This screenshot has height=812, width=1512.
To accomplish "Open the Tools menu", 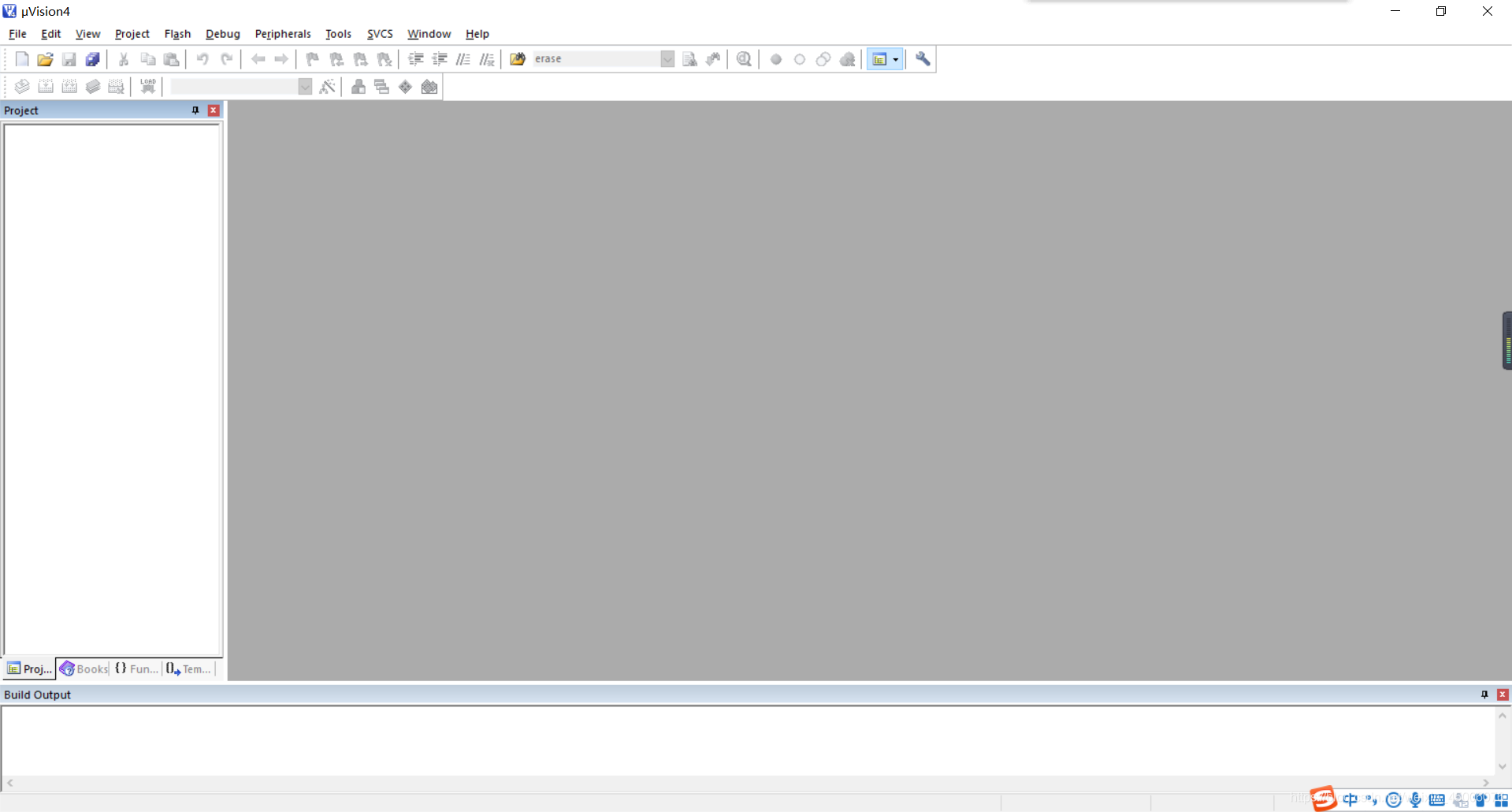I will coord(338,34).
